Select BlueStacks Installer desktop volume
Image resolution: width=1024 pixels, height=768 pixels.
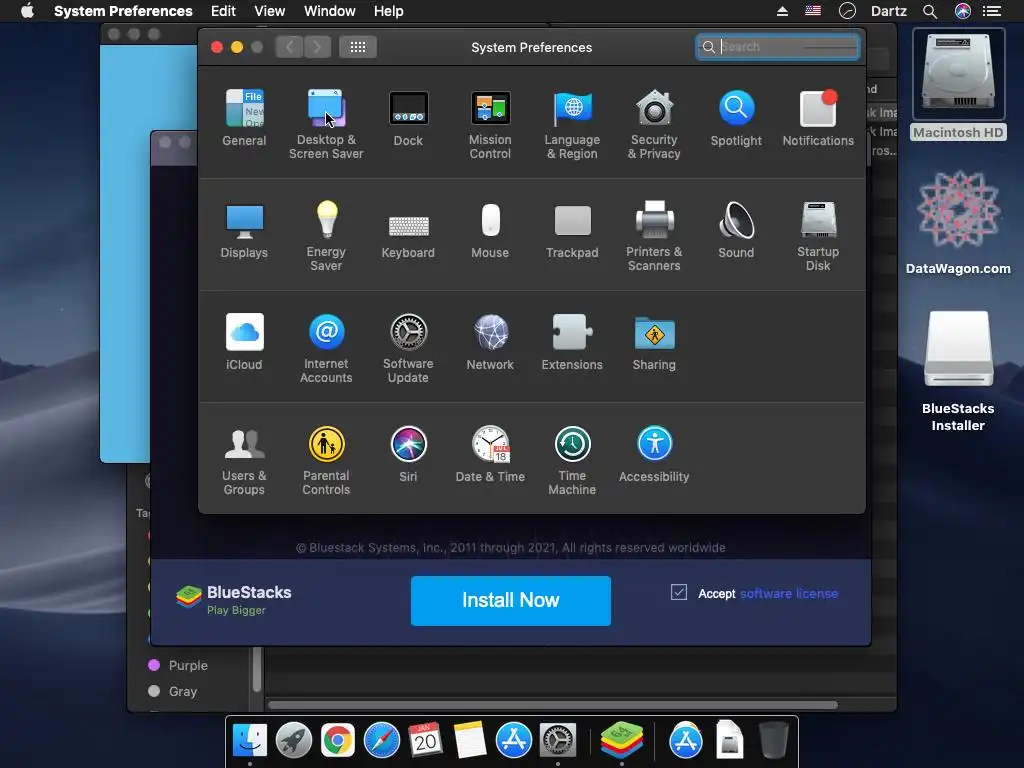tap(958, 371)
